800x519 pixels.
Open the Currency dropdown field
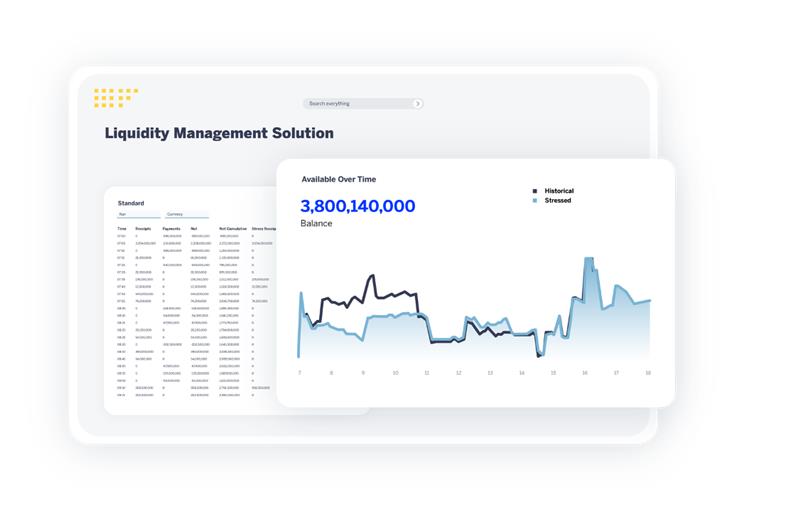click(187, 214)
